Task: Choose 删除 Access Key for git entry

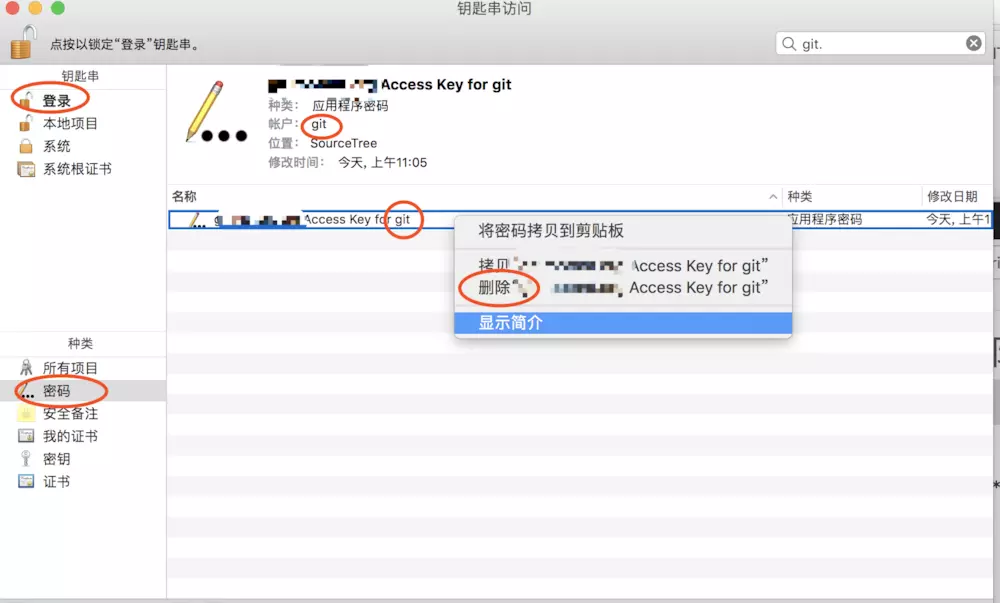Action: click(x=623, y=288)
